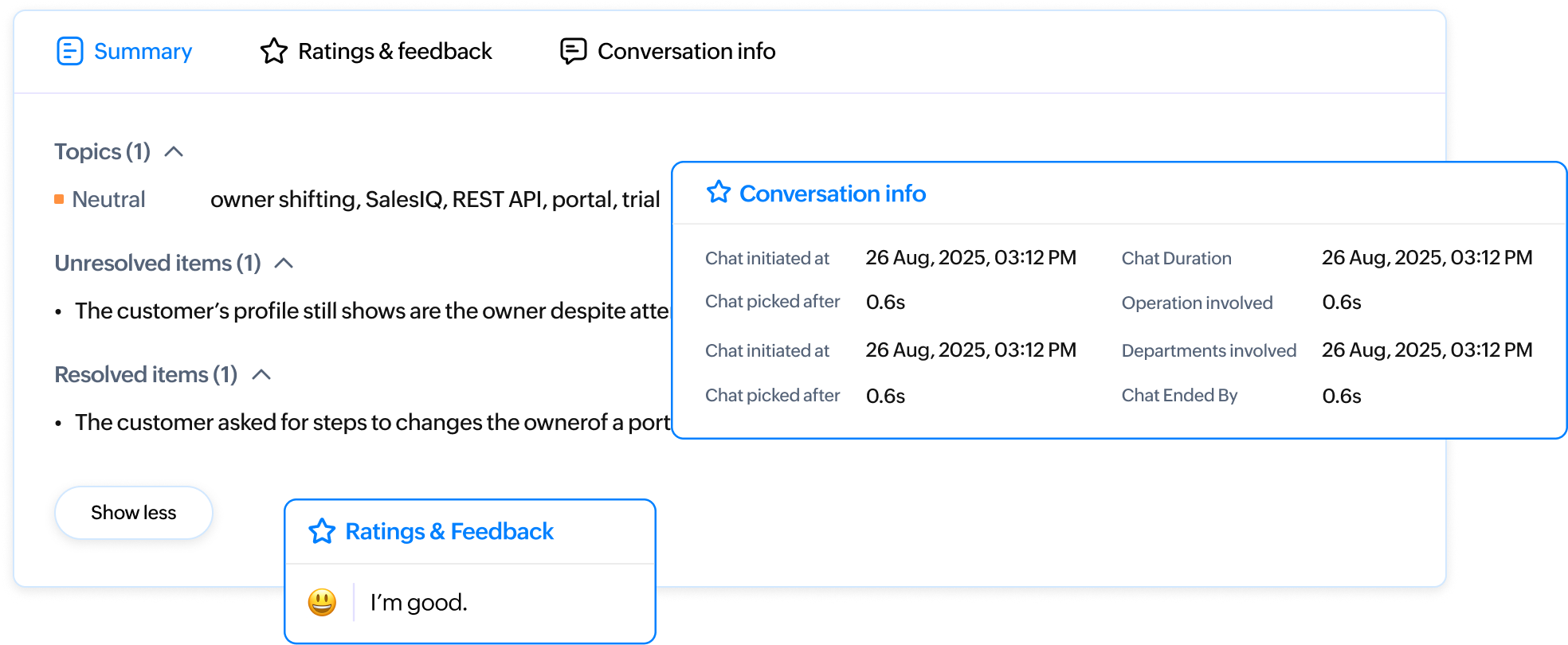Click the Neutral sentiment label
This screenshot has width=1568, height=645.
point(108,199)
